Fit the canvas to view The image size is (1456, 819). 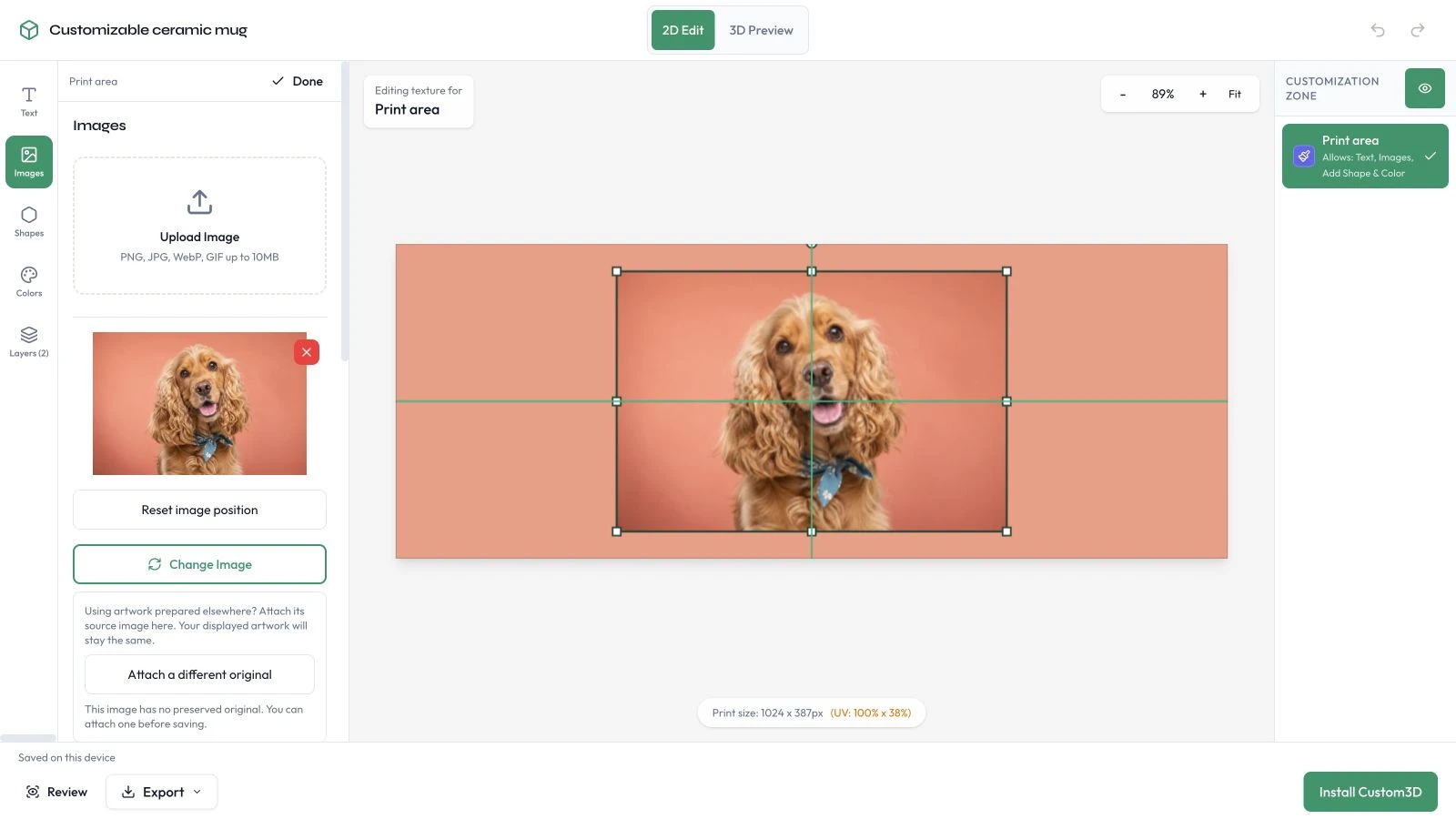click(1235, 94)
